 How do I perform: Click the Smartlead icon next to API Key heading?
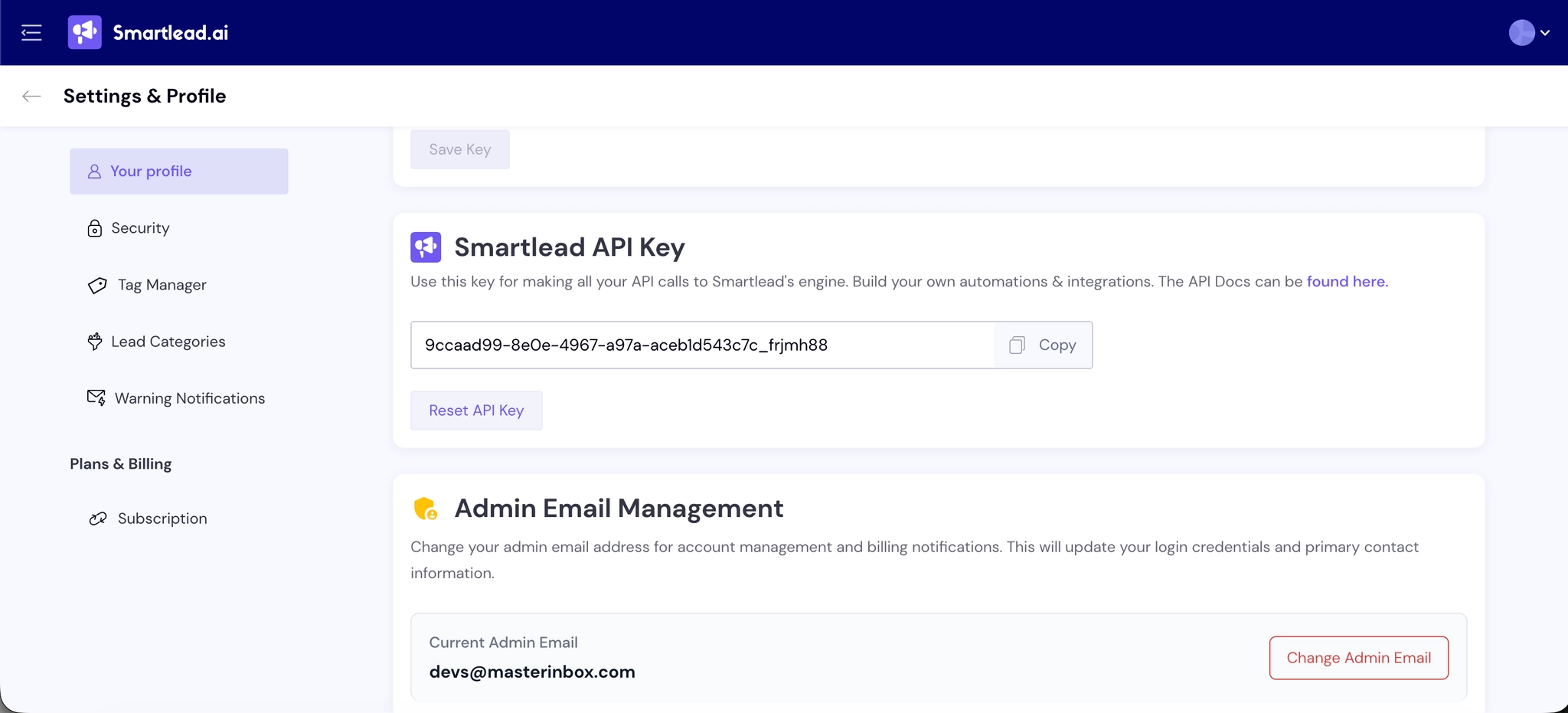[426, 247]
